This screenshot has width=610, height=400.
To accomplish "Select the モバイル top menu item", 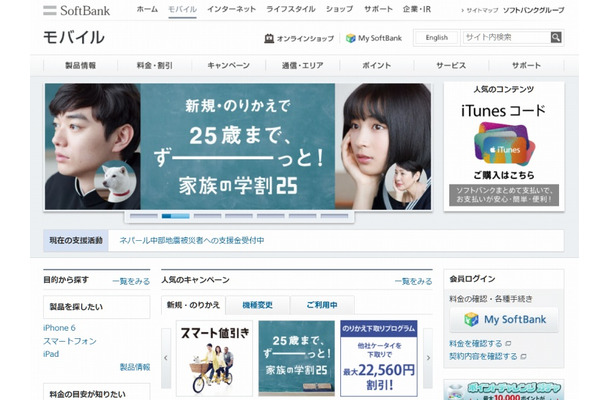I will point(182,9).
